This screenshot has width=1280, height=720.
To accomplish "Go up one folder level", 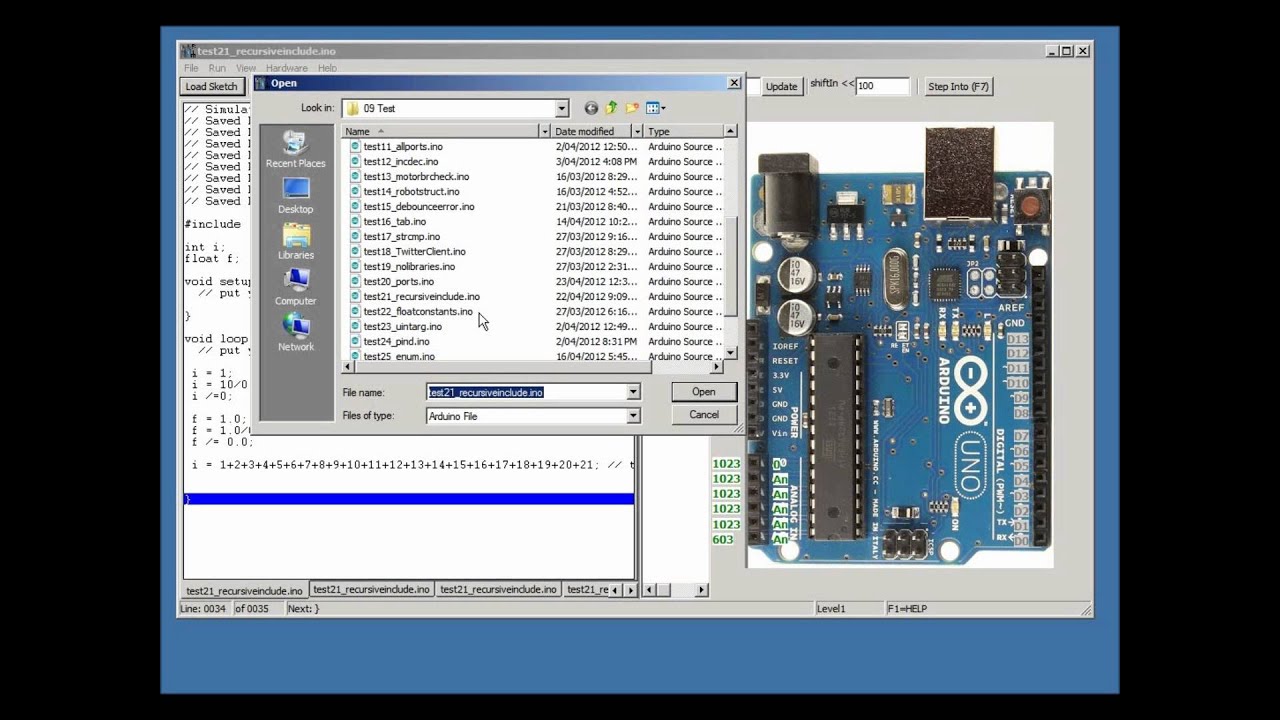I will [x=611, y=108].
